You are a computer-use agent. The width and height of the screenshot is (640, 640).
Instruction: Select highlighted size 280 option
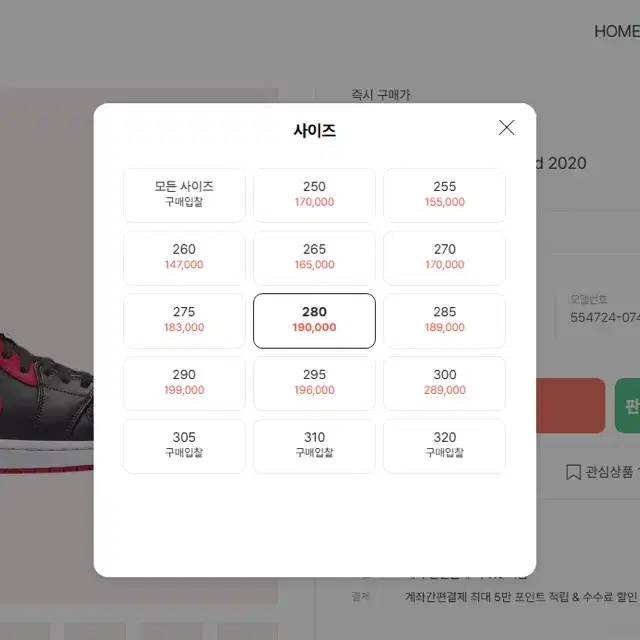314,321
